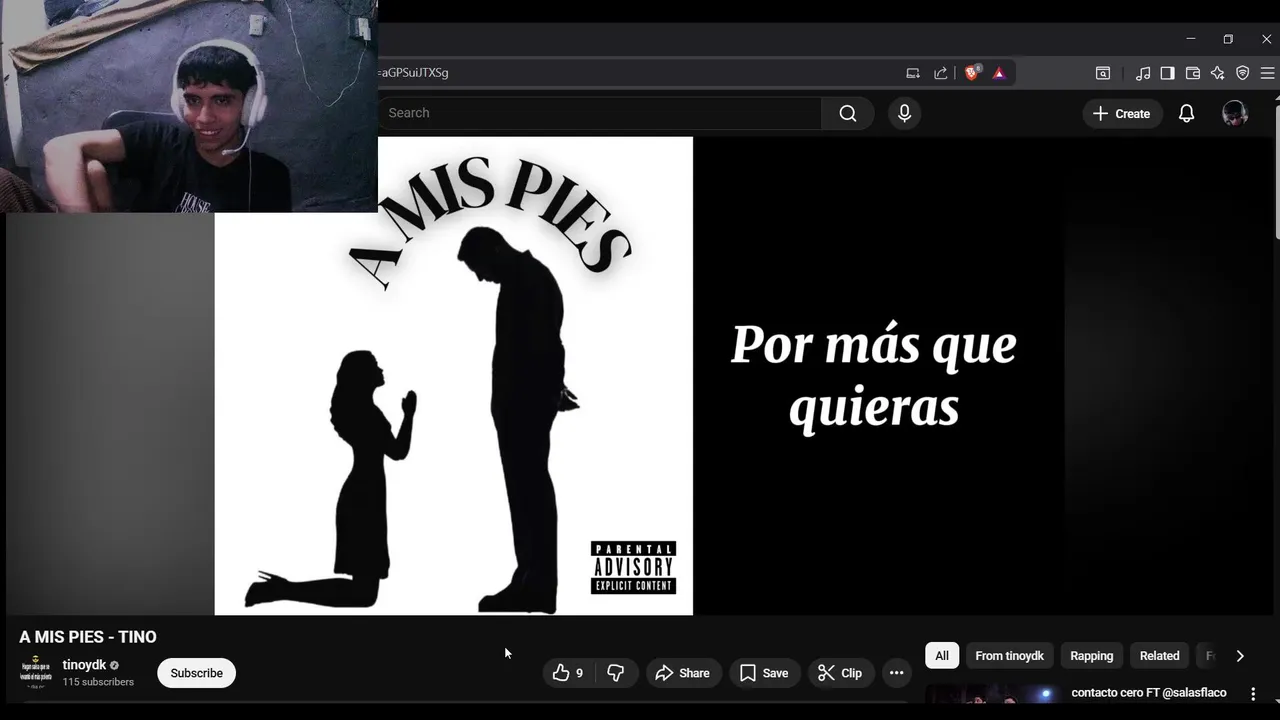
Task: Click the install app icon in address bar
Action: pyautogui.click(x=913, y=73)
